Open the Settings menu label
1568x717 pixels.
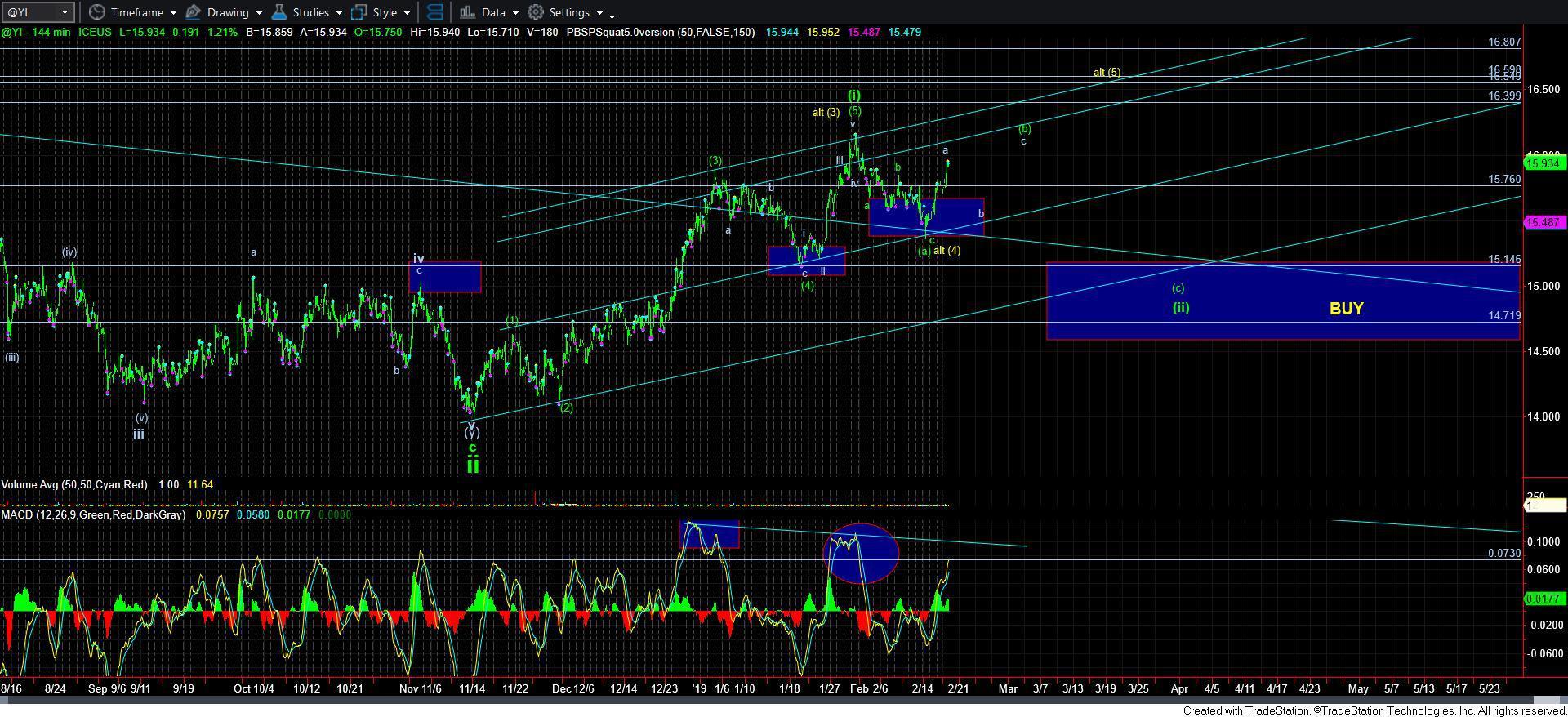point(569,12)
